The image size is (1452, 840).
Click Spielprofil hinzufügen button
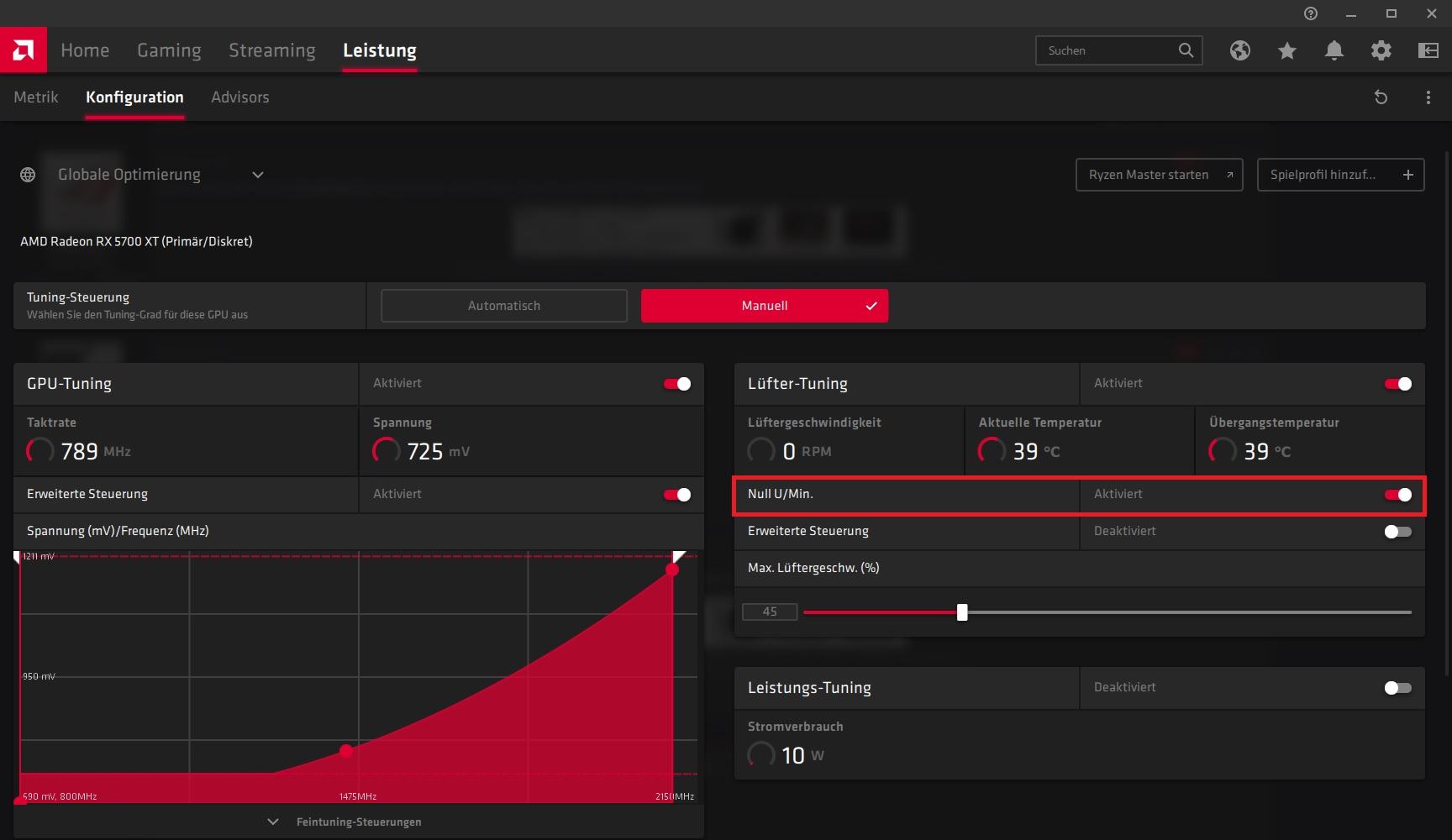click(x=1341, y=175)
